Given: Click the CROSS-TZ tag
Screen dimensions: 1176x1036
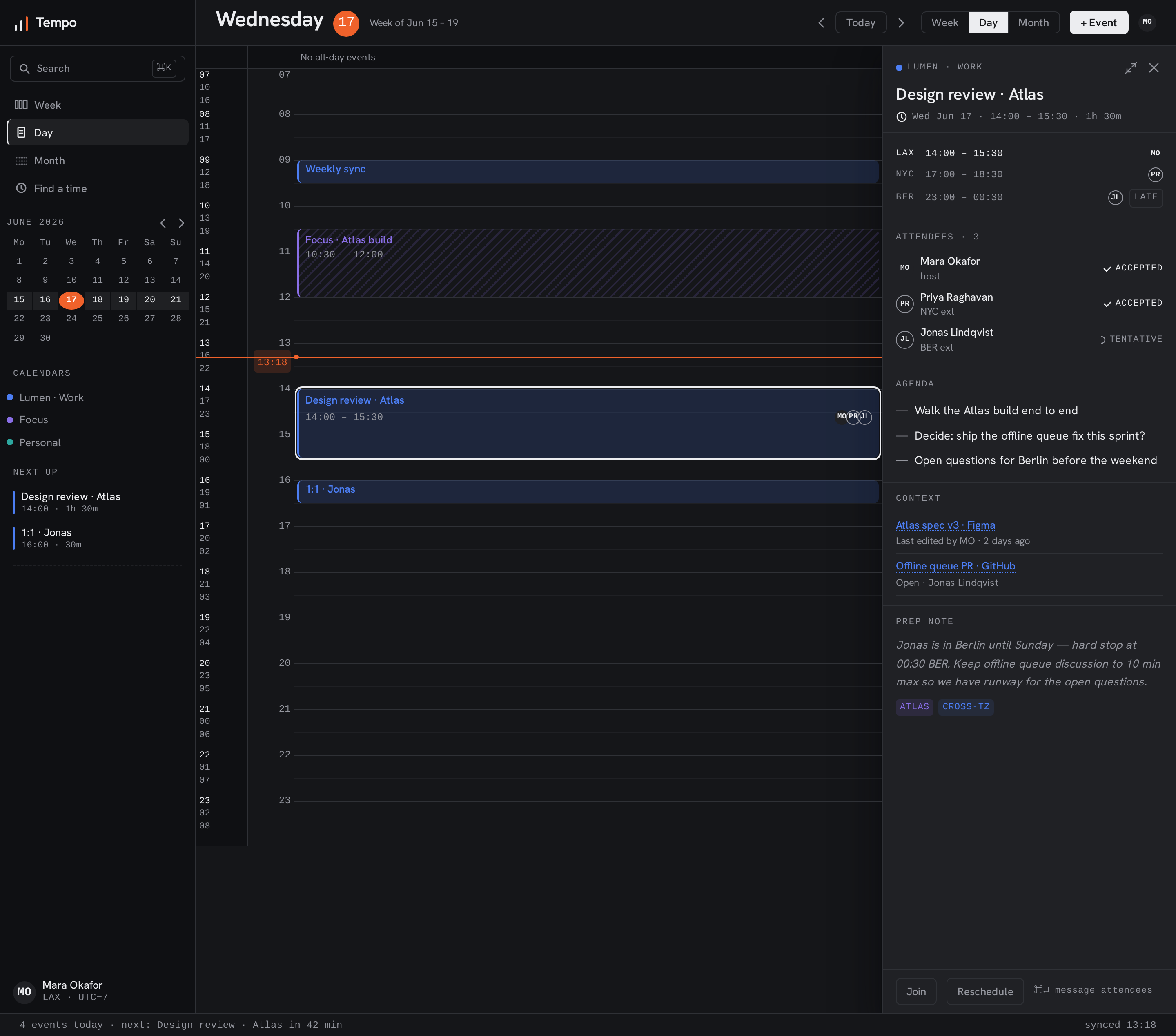Looking at the screenshot, I should pos(965,707).
